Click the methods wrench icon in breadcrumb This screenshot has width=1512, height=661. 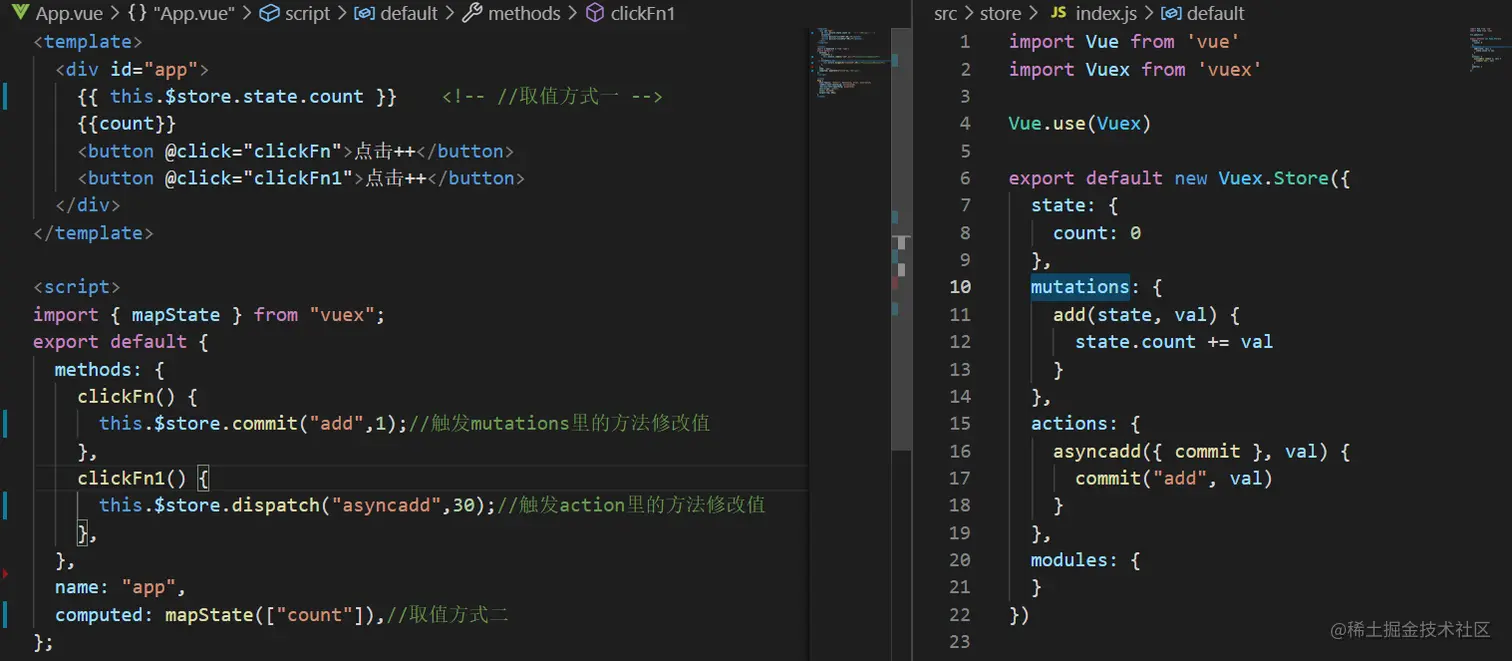pyautogui.click(x=472, y=13)
